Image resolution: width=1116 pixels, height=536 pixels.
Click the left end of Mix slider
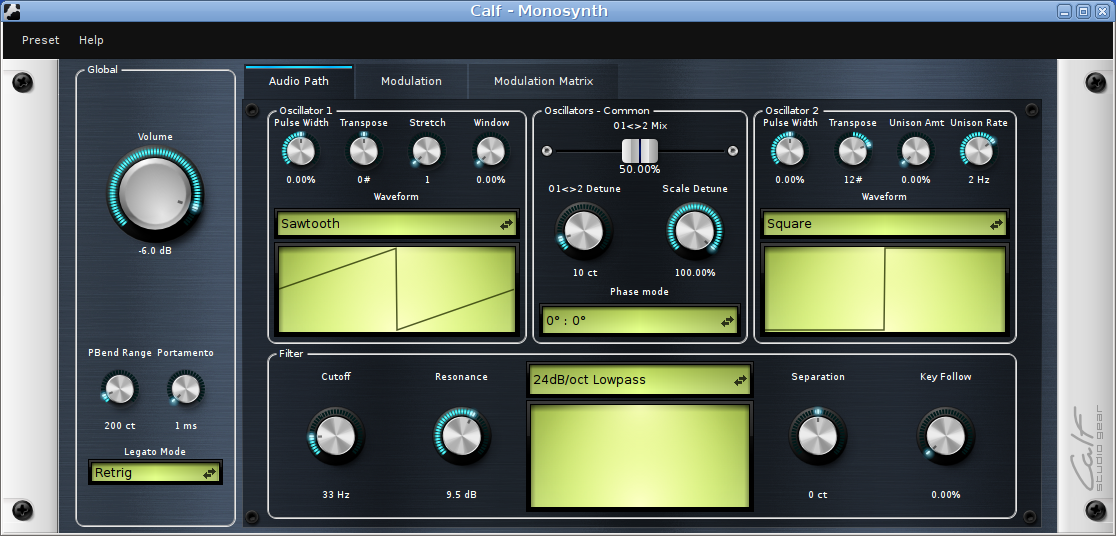(x=547, y=151)
